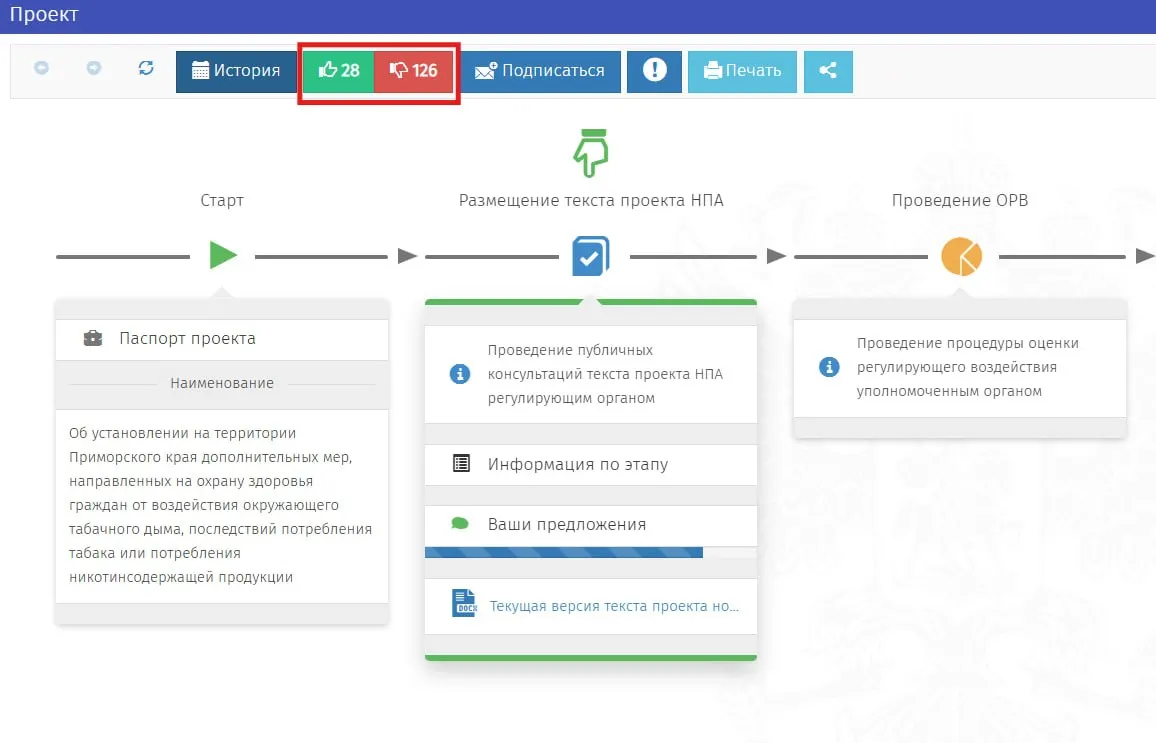1156x743 pixels.
Task: Click Проведение процедуры оценки регулирующего воздействия text
Action: point(967,367)
